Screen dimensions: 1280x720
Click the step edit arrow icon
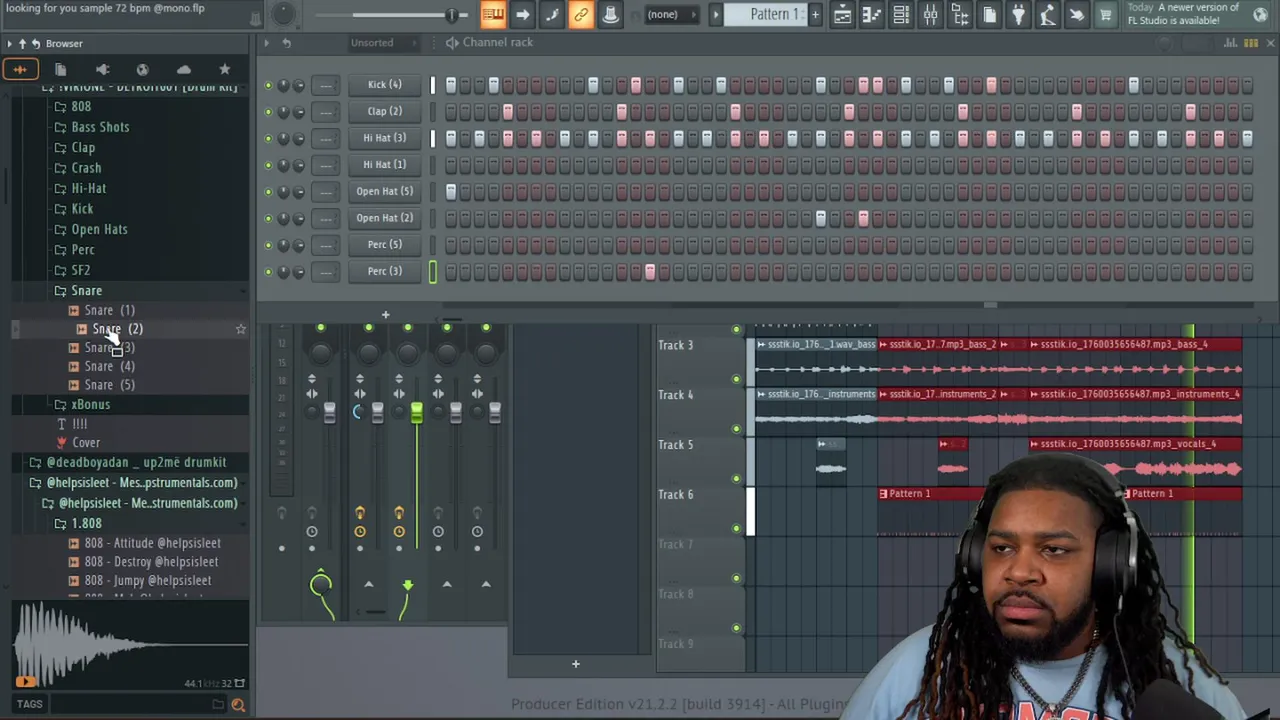[523, 14]
